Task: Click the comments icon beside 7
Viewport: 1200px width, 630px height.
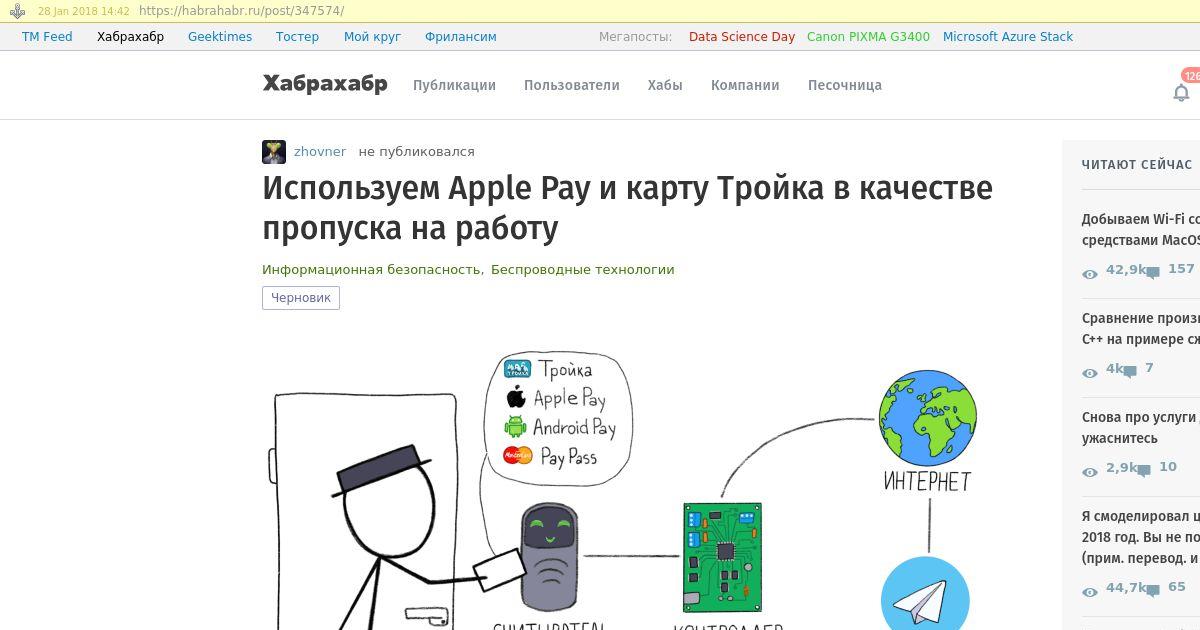Action: (x=1130, y=371)
